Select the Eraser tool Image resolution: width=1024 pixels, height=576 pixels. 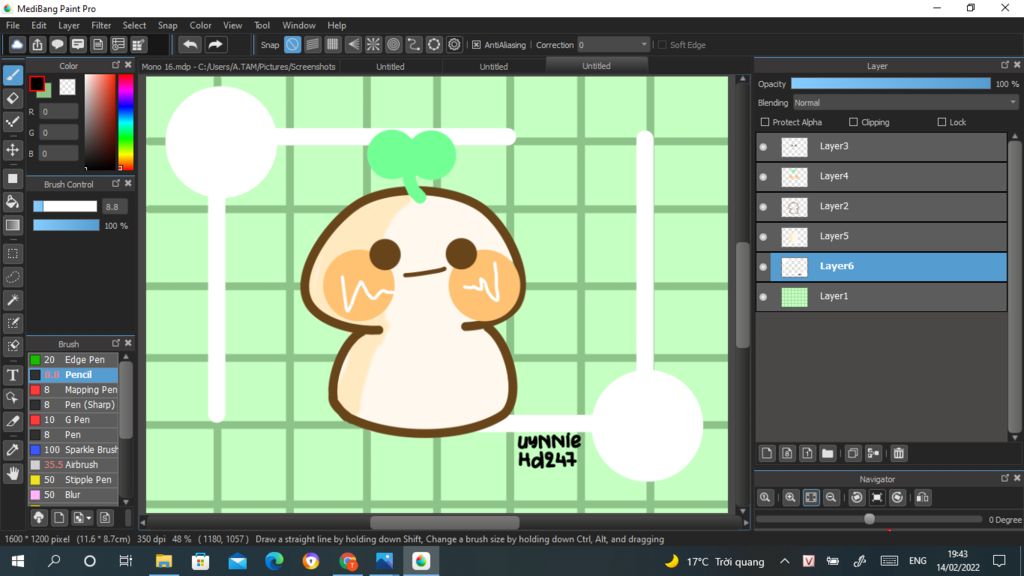[12, 99]
